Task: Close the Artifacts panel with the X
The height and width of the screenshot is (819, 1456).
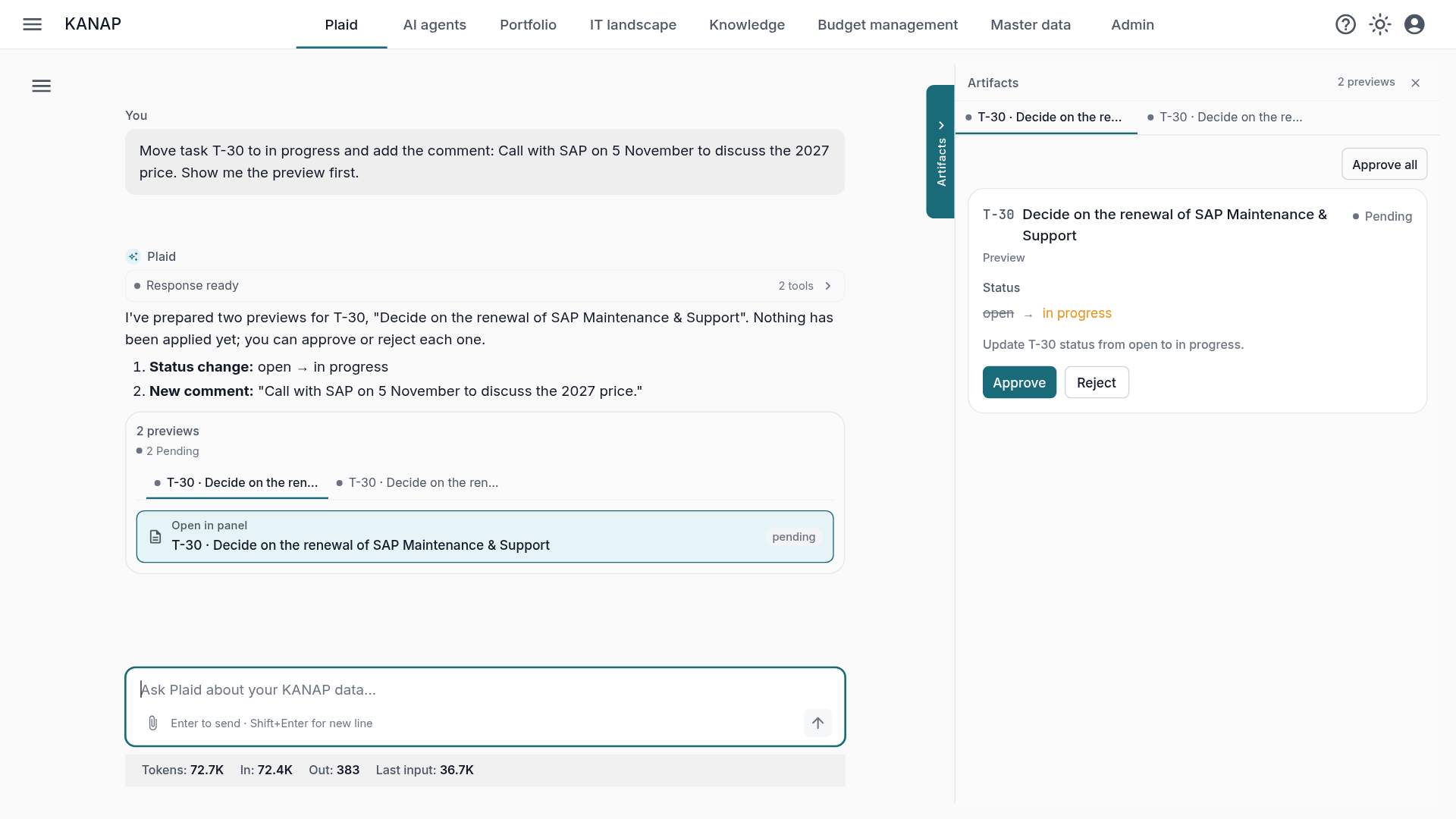Action: pos(1415,83)
